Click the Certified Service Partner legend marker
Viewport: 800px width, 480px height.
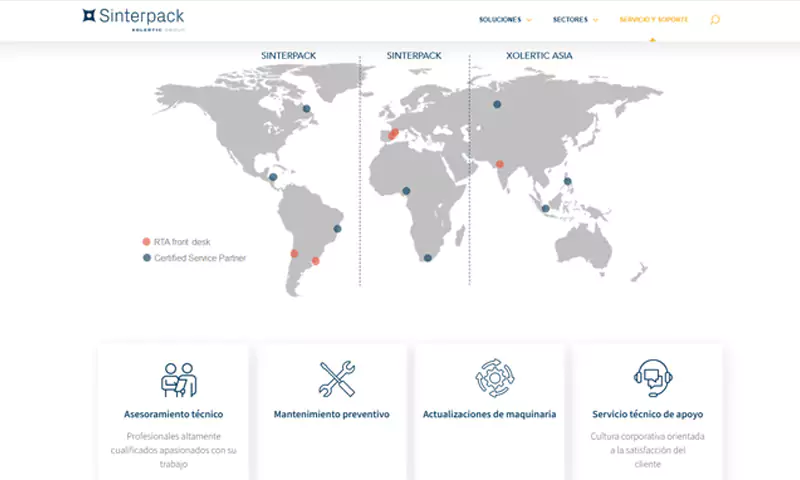point(147,258)
